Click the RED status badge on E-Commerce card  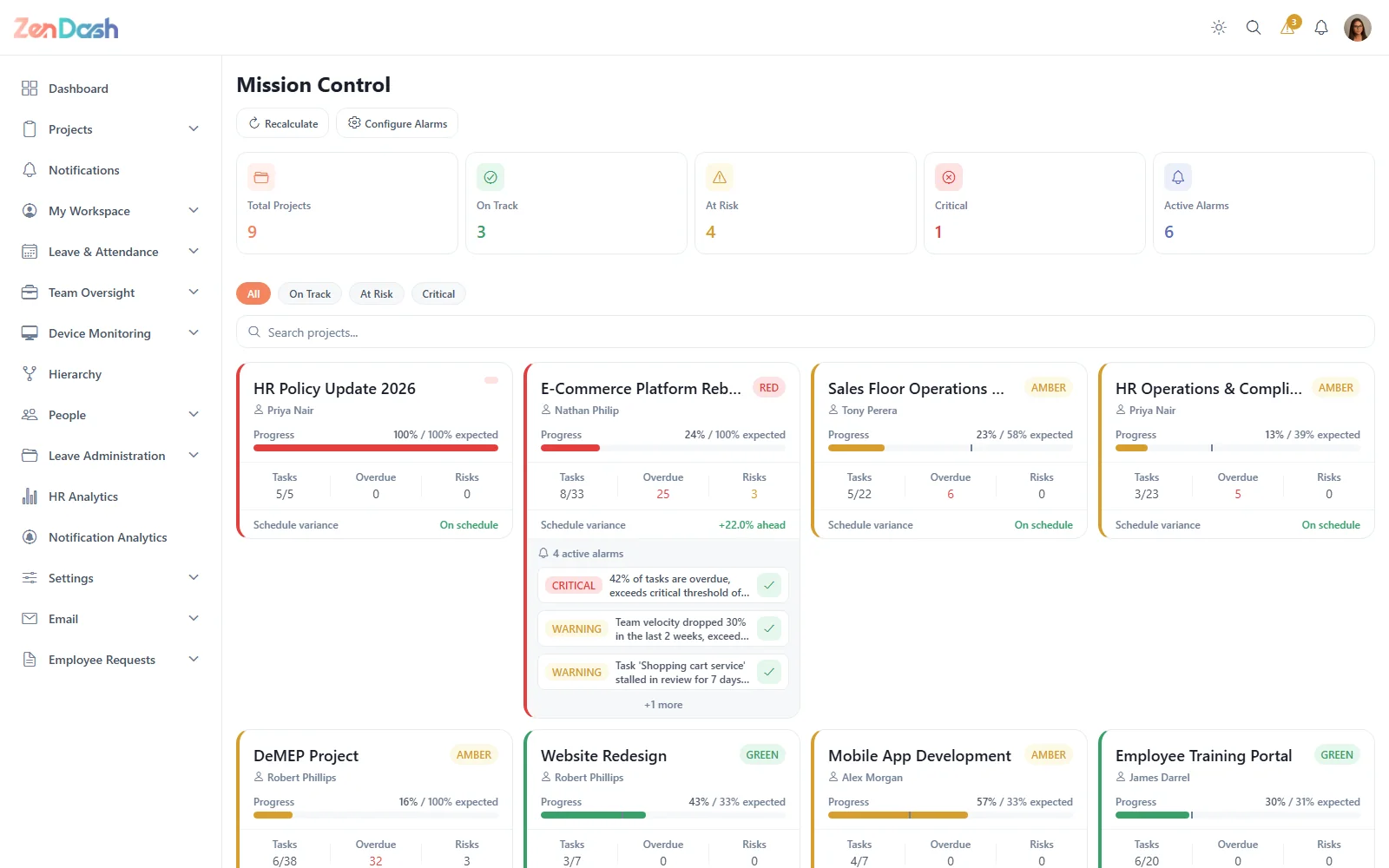(769, 388)
